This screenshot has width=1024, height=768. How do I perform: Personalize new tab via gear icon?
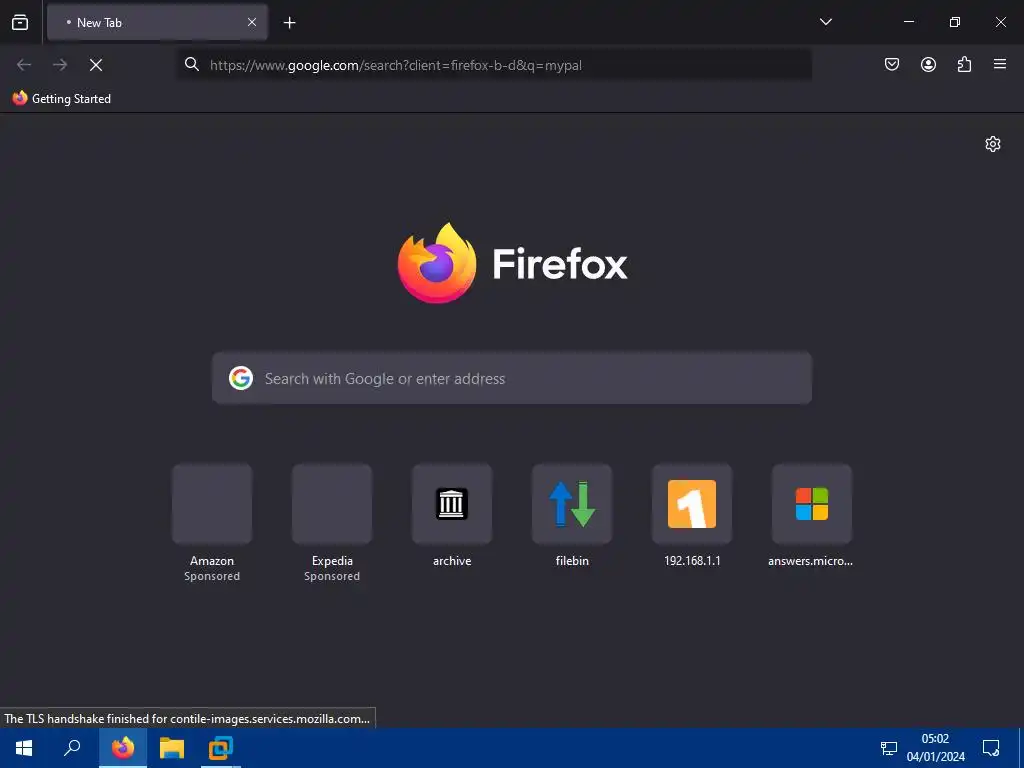[x=993, y=144]
